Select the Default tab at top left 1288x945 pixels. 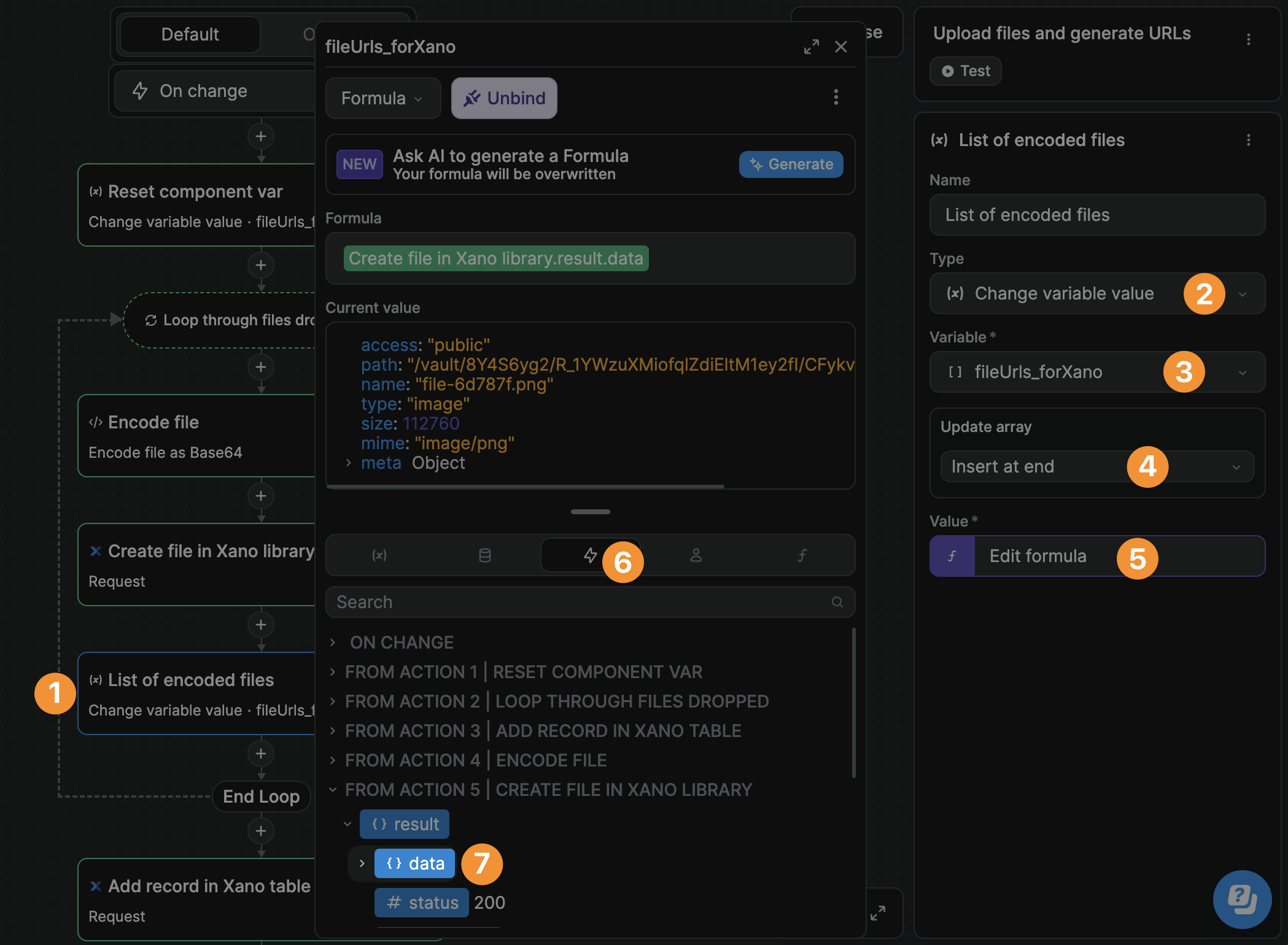tap(190, 34)
